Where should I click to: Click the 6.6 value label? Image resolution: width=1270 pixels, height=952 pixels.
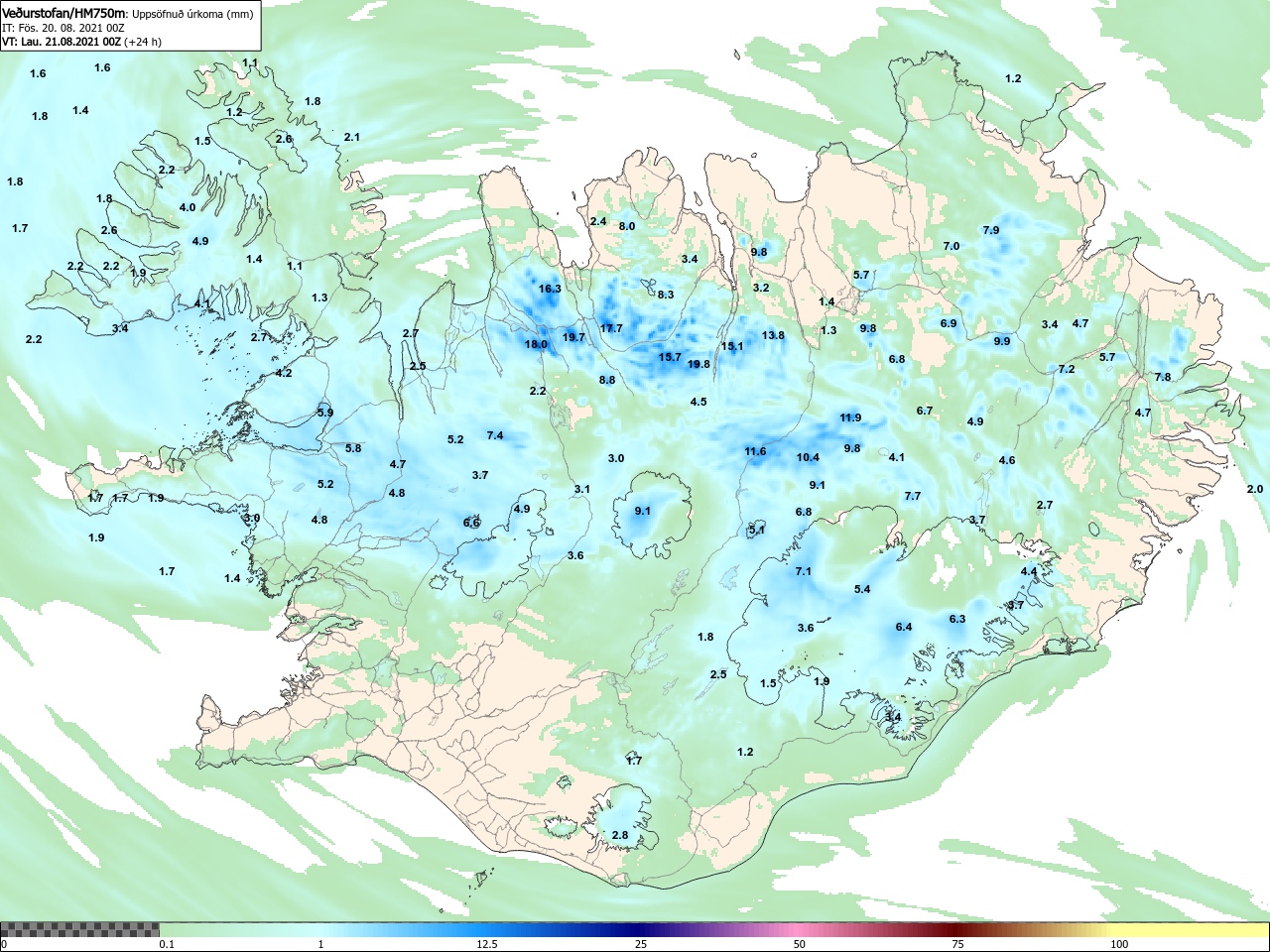(x=471, y=523)
